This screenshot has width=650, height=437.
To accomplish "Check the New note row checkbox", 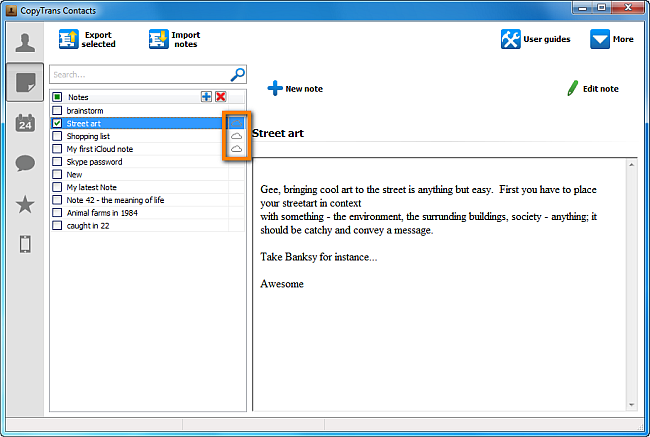I will click(x=57, y=174).
